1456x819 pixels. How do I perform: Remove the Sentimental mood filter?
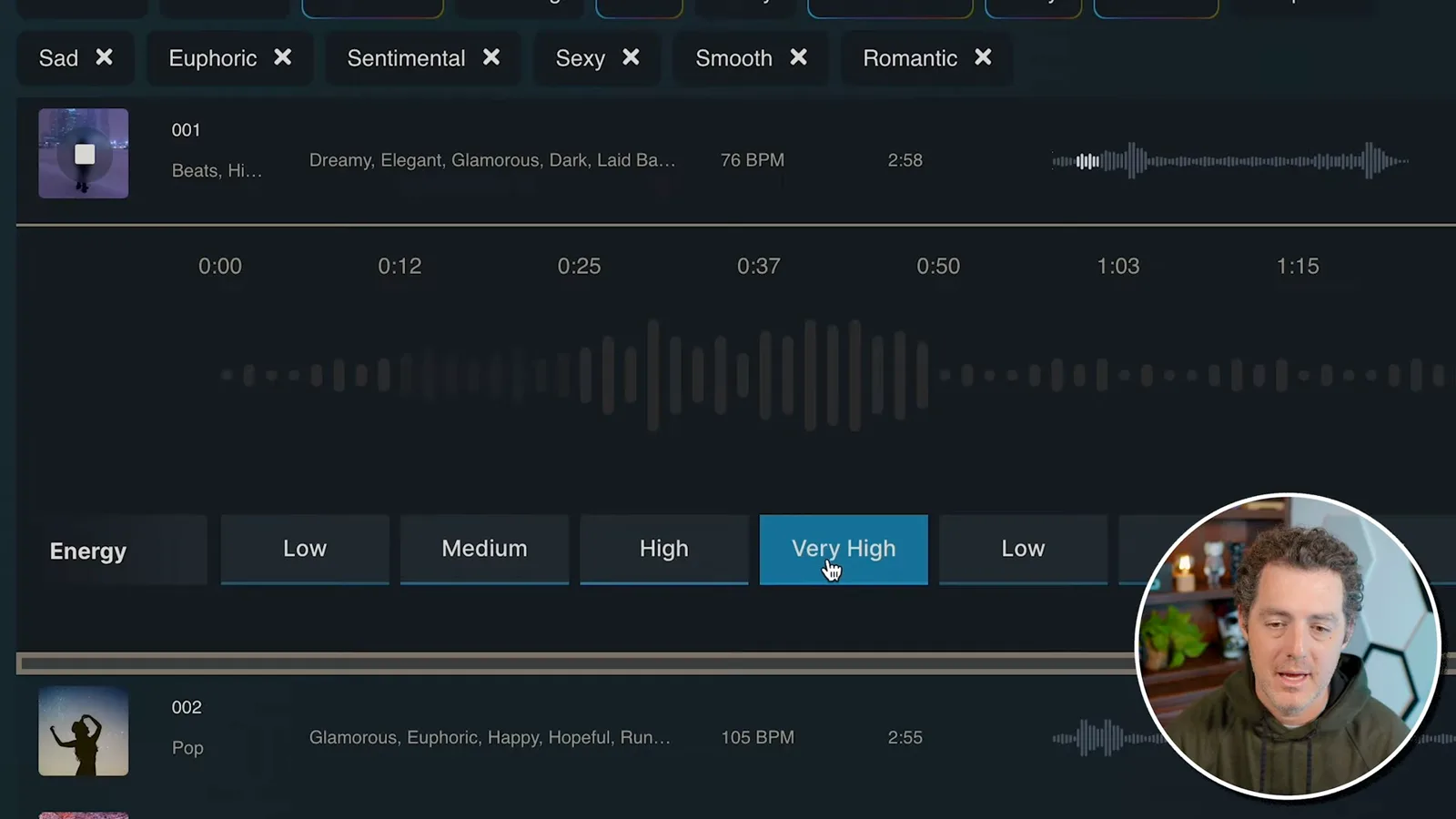[x=491, y=57]
